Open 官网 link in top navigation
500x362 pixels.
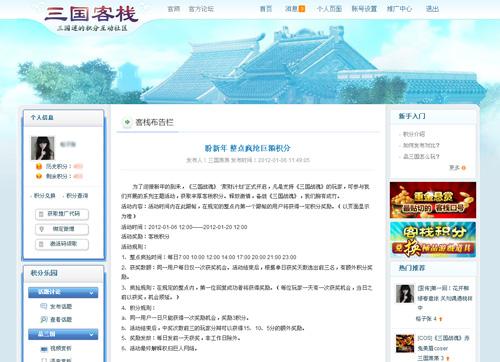(x=174, y=9)
